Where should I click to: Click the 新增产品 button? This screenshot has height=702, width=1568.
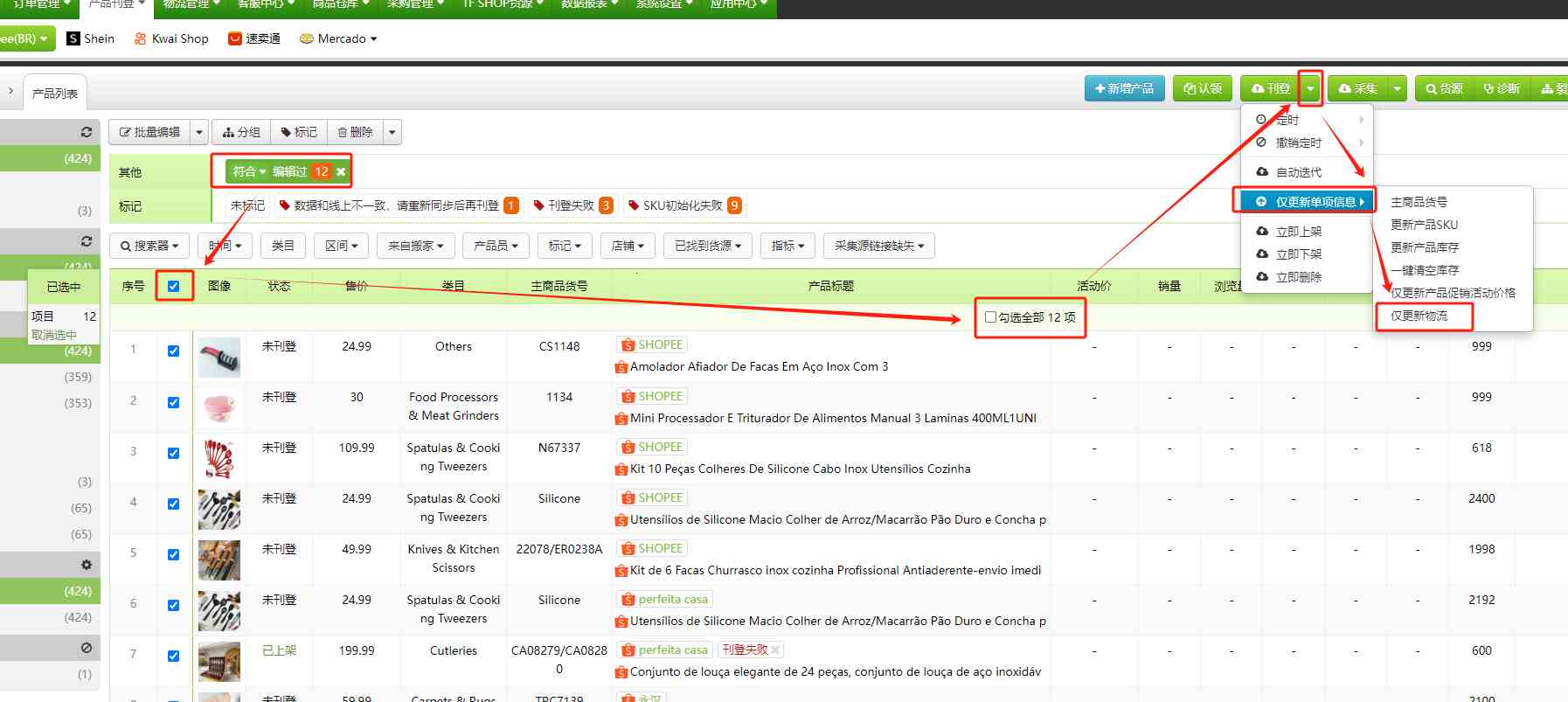[x=1124, y=89]
